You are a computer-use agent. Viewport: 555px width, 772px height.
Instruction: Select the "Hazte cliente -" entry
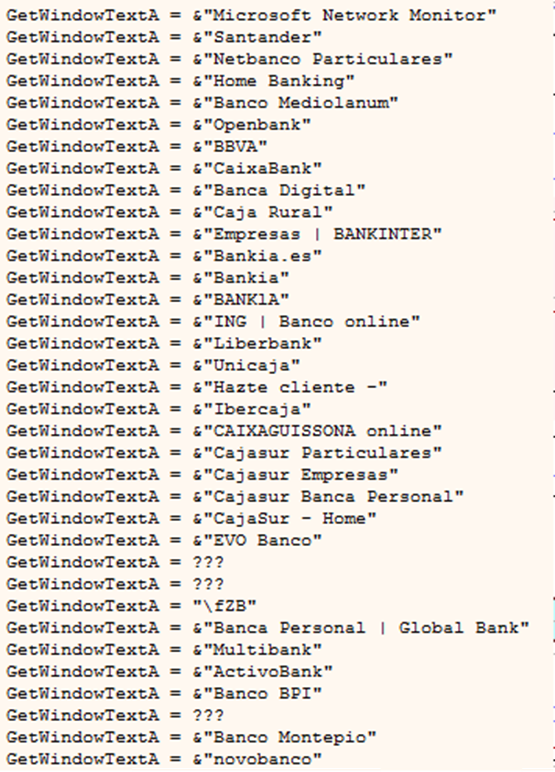197,387
